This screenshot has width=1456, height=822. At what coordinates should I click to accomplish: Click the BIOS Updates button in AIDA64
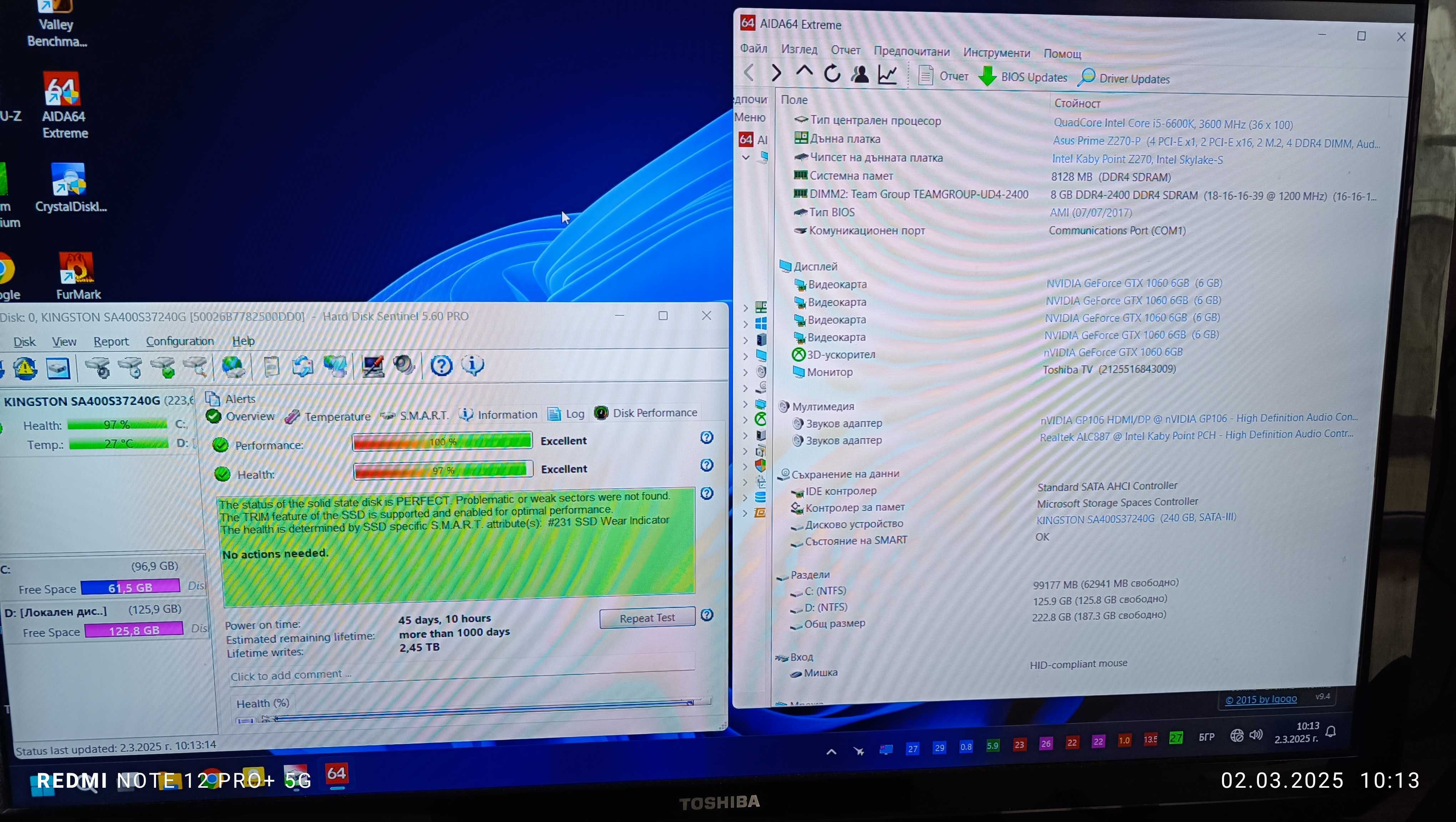click(x=1023, y=77)
